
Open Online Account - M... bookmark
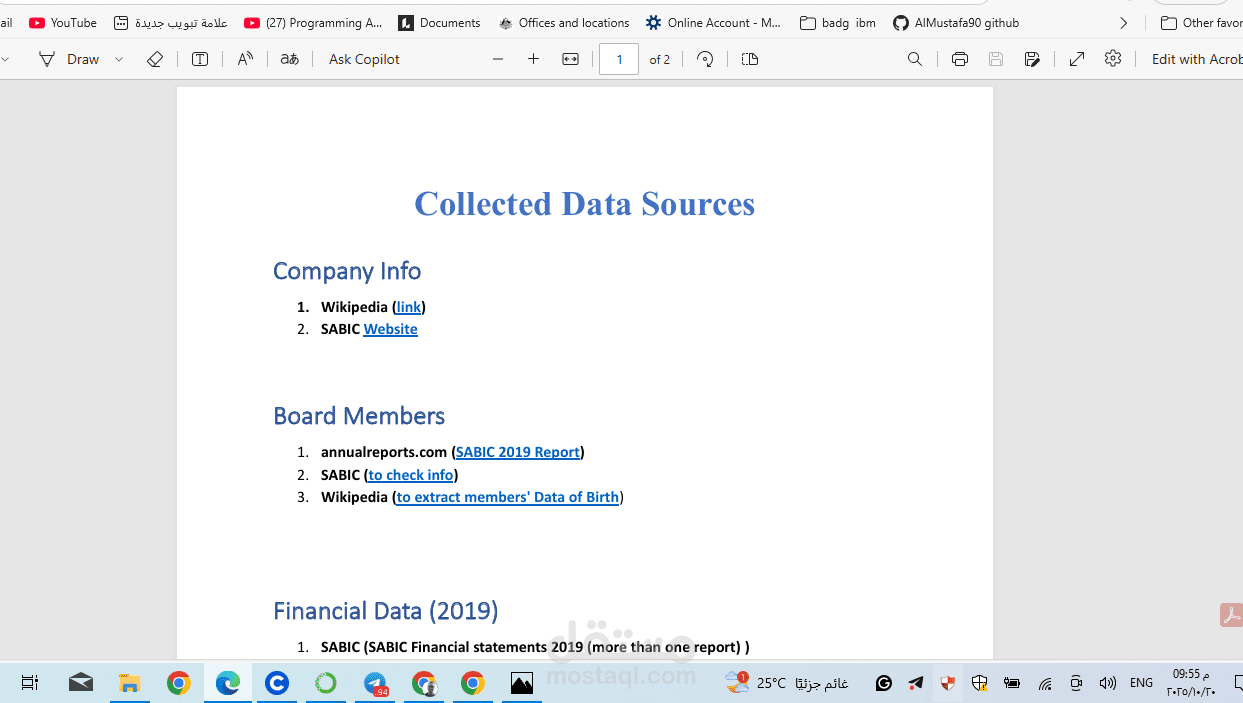(x=713, y=22)
